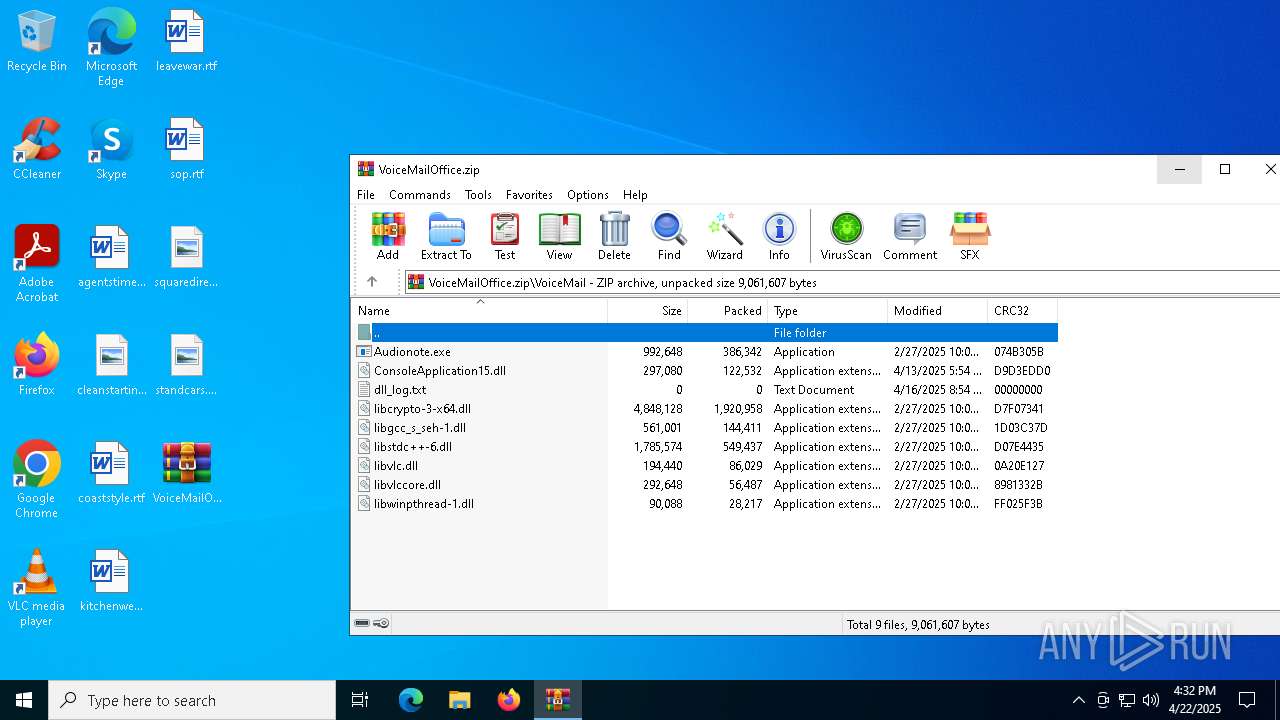
Task: Open File Explorer from the taskbar
Action: (459, 700)
